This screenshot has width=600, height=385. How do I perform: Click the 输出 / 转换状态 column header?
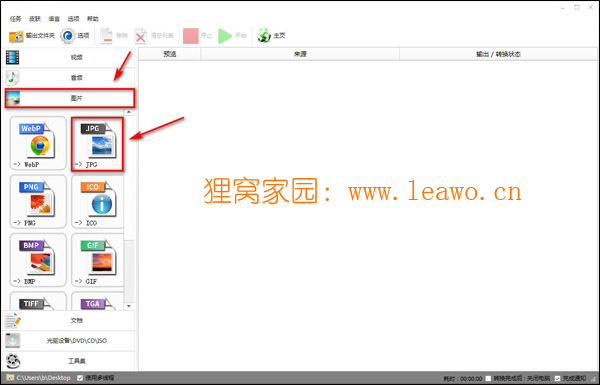(x=498, y=54)
